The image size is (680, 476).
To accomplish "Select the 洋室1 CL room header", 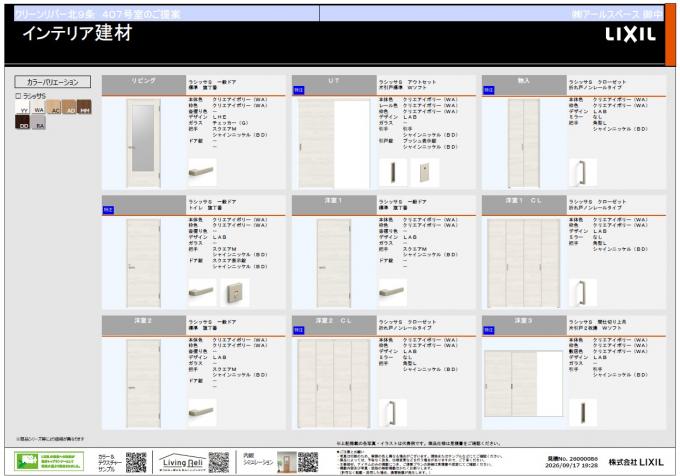I will pos(524,205).
